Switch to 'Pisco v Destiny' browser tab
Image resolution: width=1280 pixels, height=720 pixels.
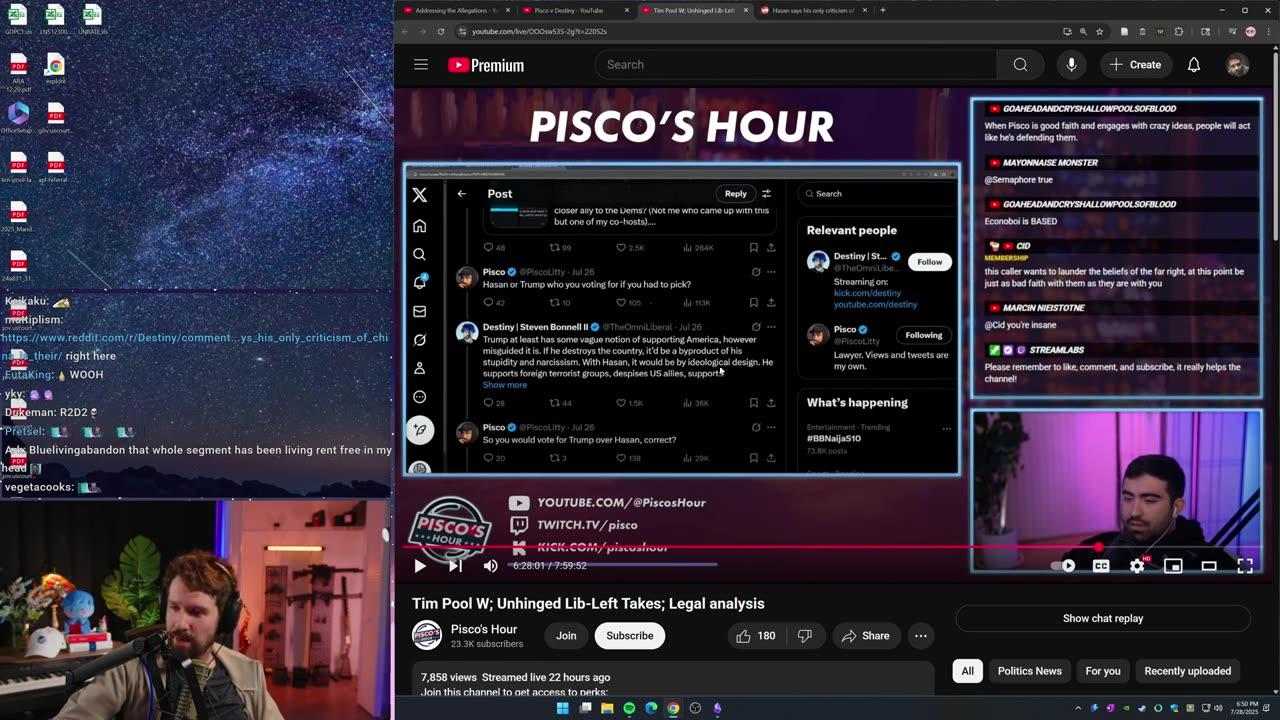point(575,10)
